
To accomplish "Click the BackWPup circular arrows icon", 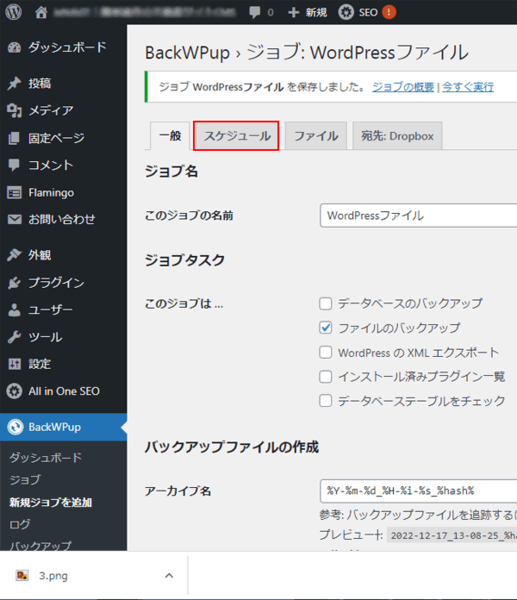I will tap(15, 427).
